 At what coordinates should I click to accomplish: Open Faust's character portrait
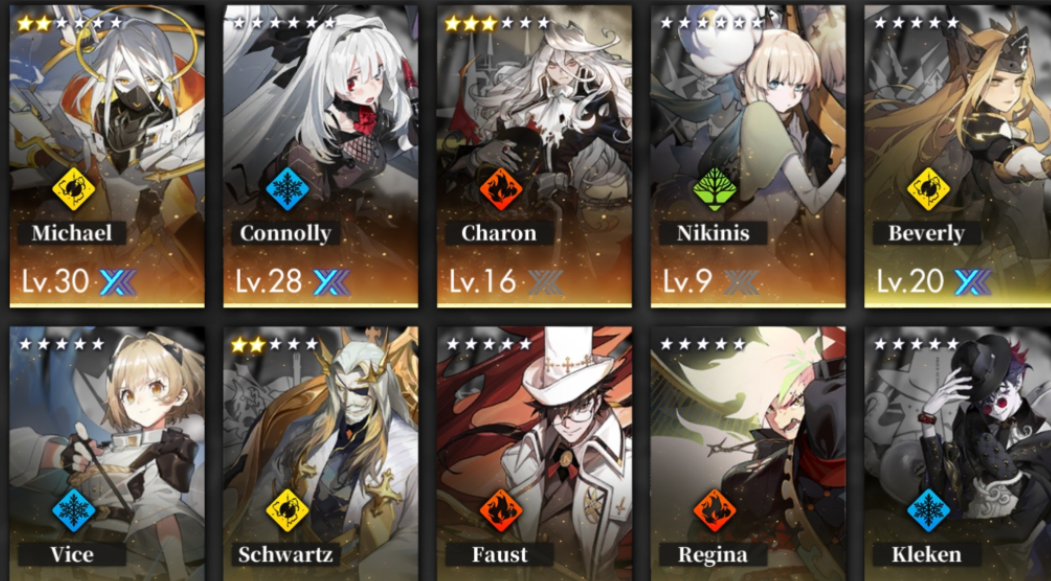coord(534,454)
